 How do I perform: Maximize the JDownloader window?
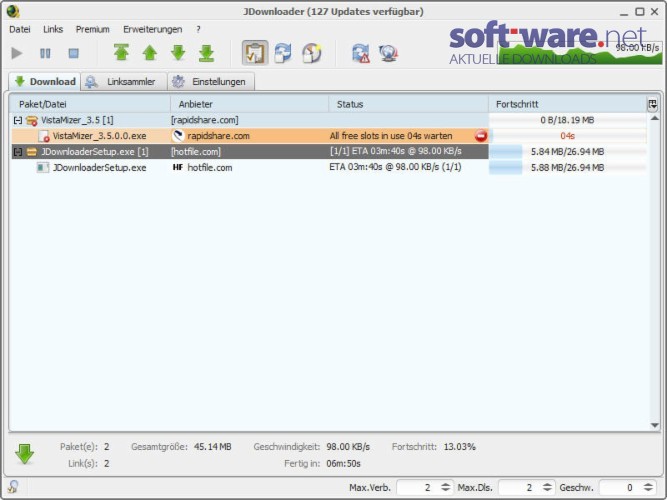click(640, 11)
